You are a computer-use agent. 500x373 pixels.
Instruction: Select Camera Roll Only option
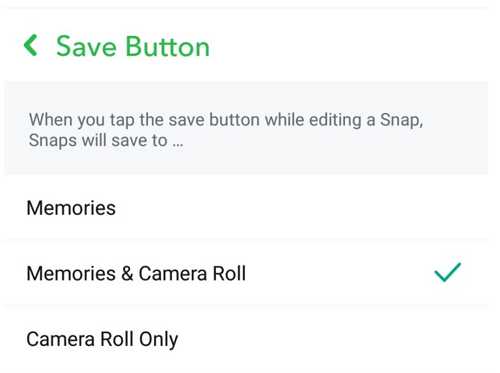tap(247, 339)
